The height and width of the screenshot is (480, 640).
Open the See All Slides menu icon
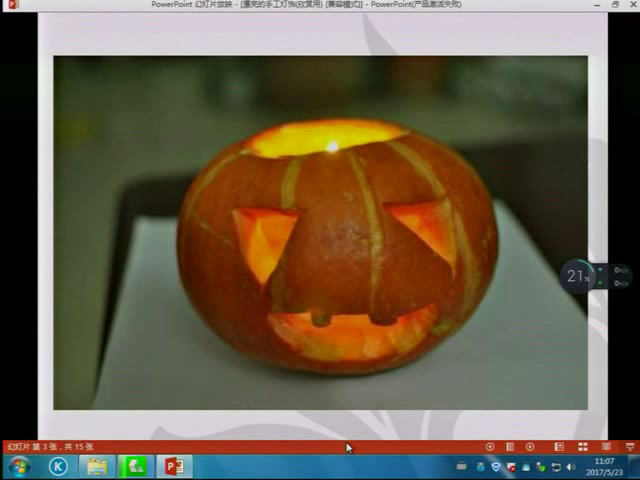click(x=510, y=447)
